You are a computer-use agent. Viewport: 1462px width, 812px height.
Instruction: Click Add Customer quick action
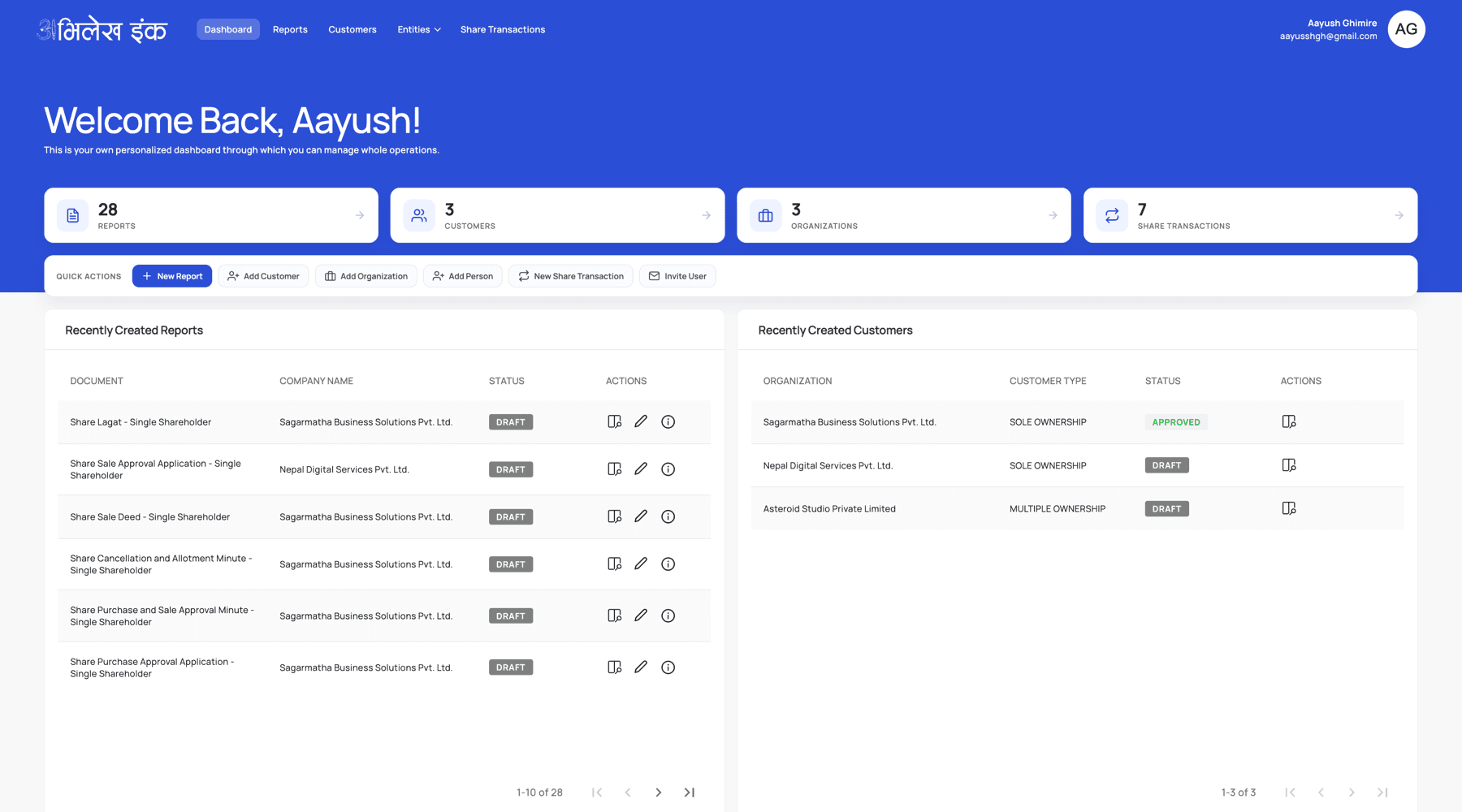[x=263, y=276]
